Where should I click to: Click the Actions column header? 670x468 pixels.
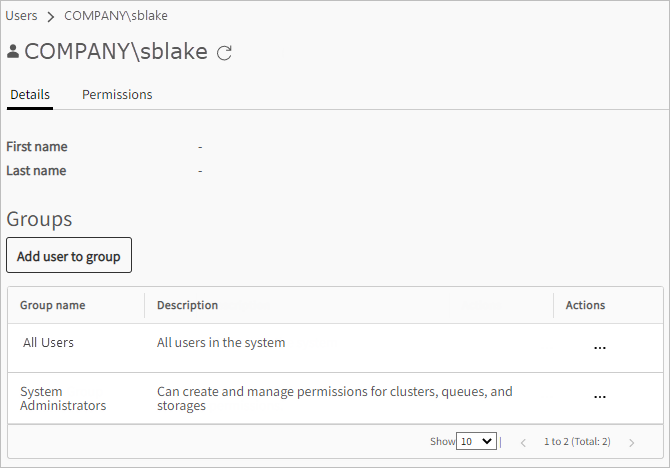coord(585,305)
